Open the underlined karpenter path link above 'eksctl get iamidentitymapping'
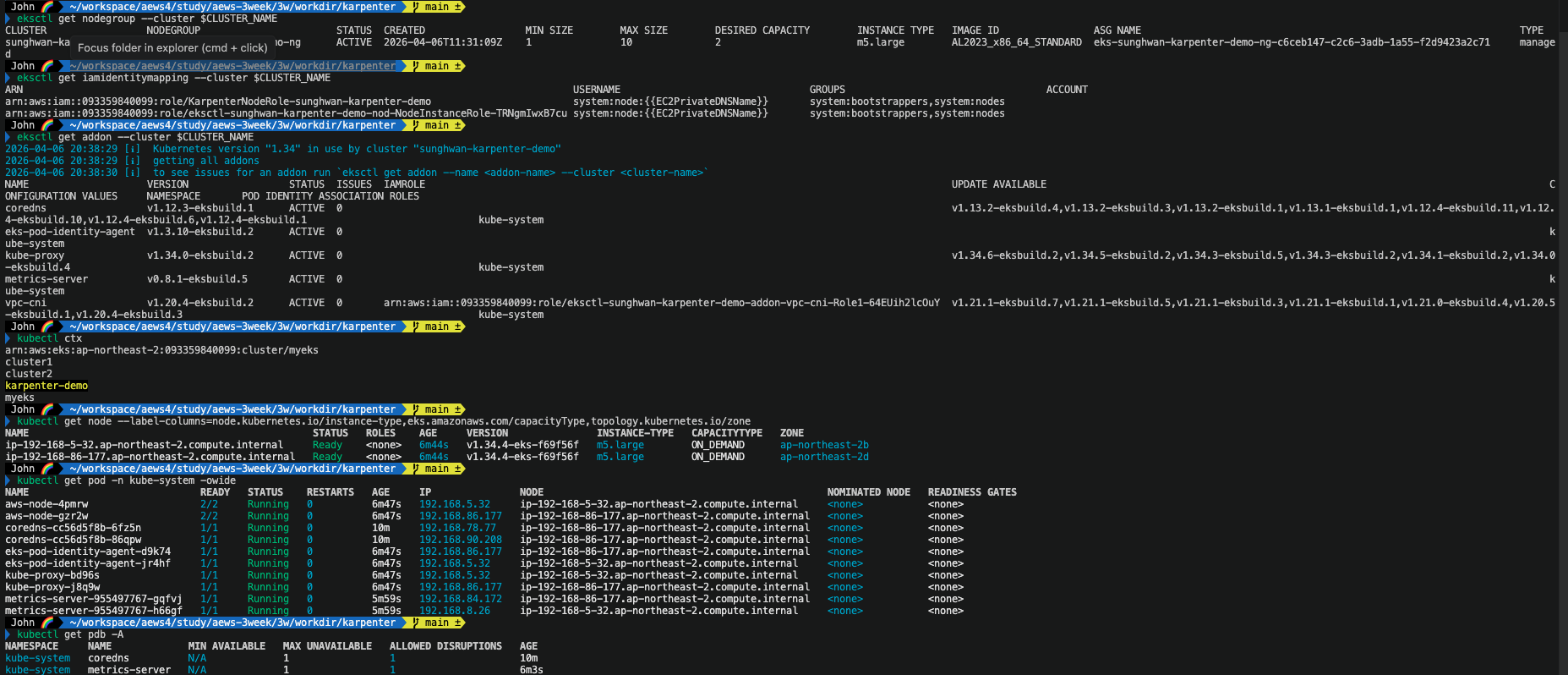This screenshot has height=675, width=1568. (x=232, y=66)
